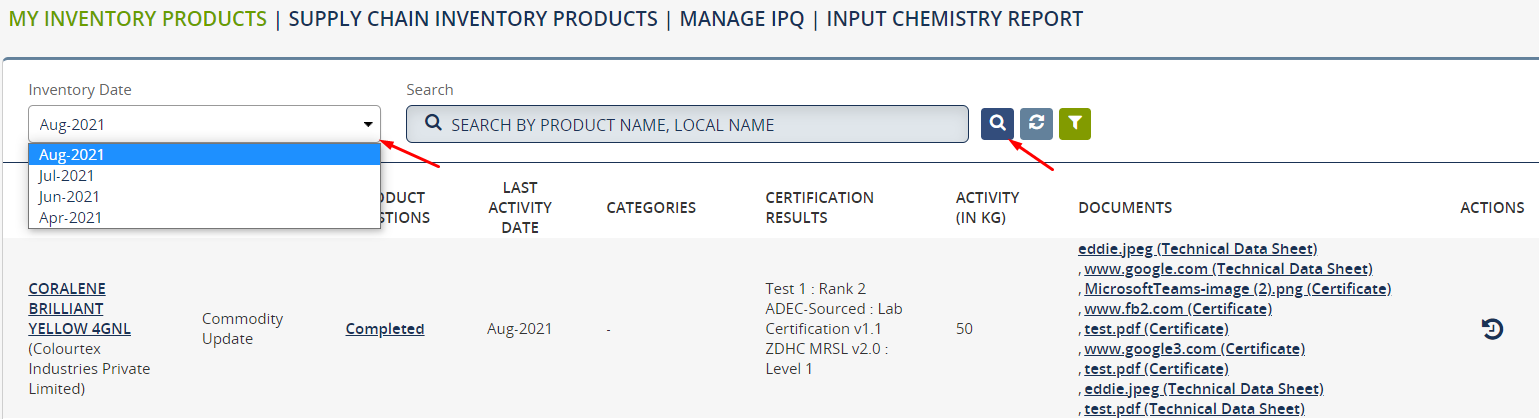Click the product name search field
This screenshot has width=1539, height=419.
(687, 124)
